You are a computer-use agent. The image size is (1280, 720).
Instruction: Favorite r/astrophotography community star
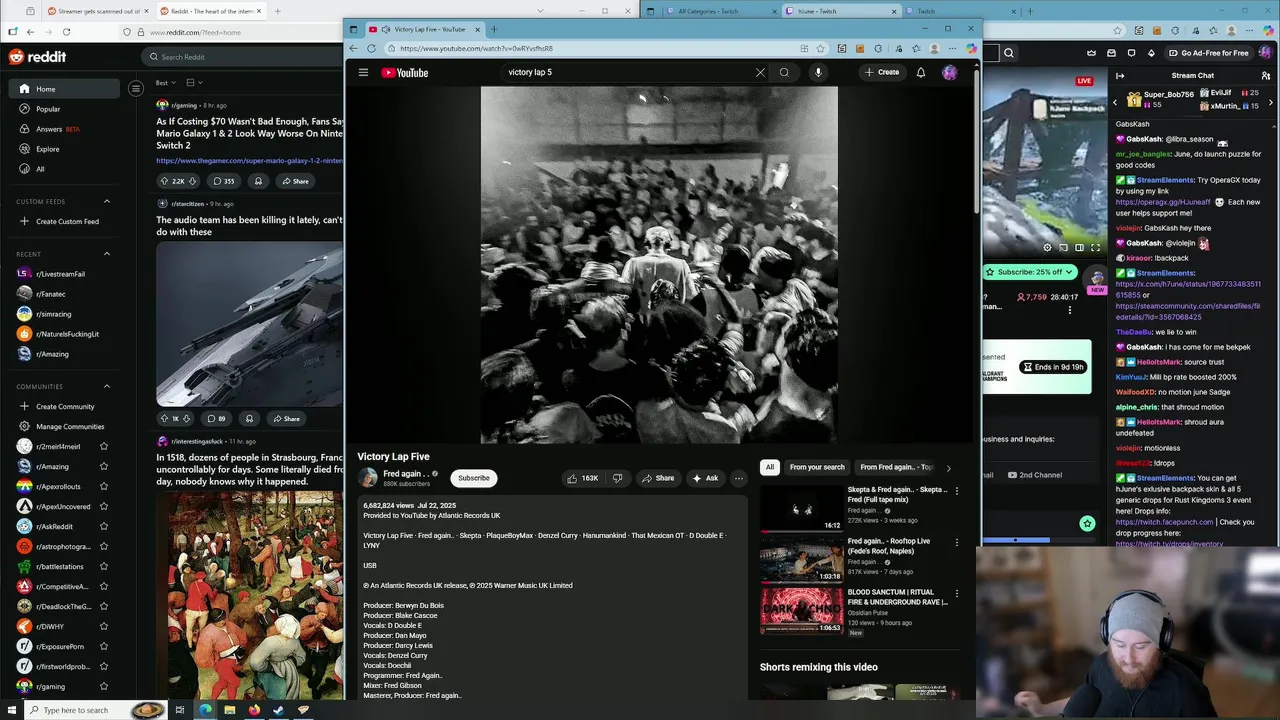click(103, 546)
